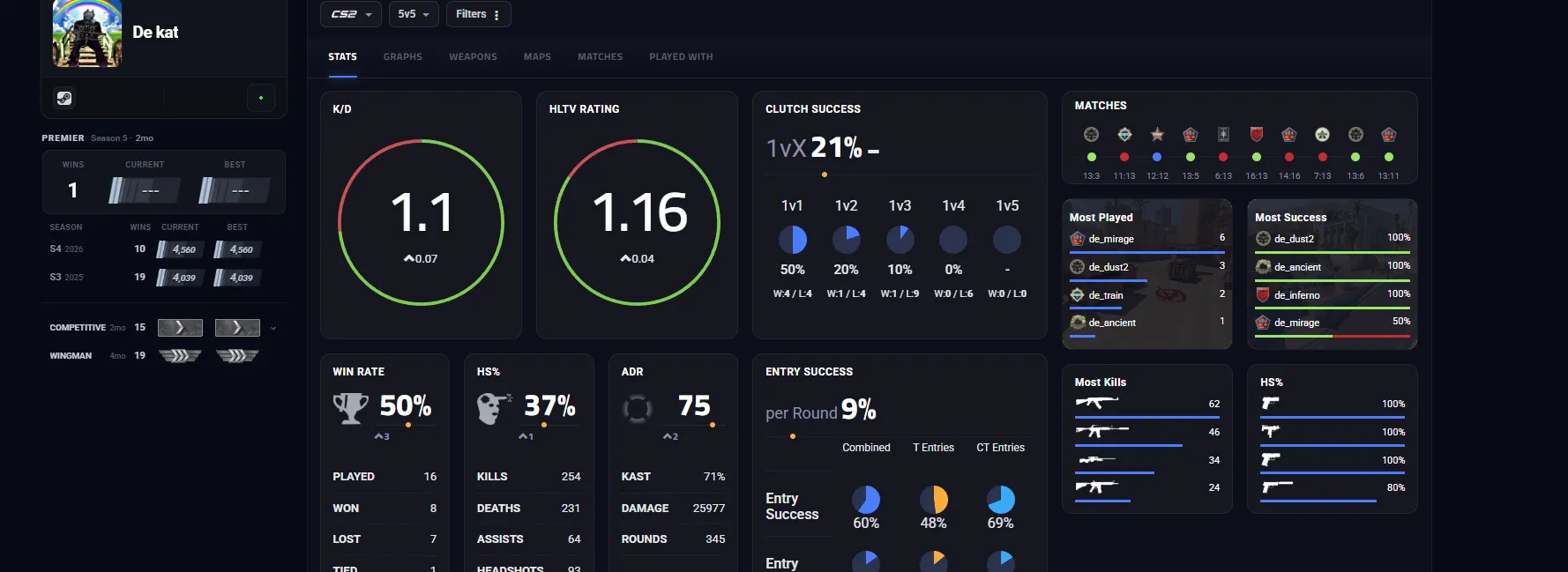Open the Steam profile icon under De kat
The height and width of the screenshot is (572, 1568).
click(x=64, y=98)
